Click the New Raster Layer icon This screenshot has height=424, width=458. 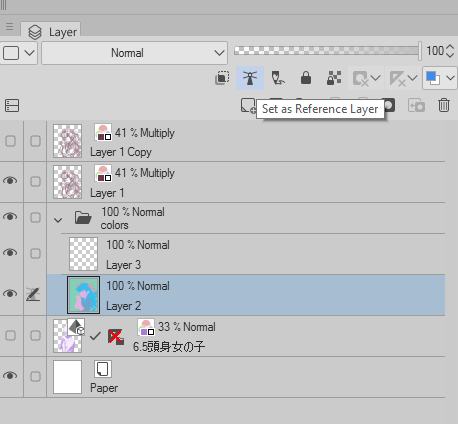(248, 106)
